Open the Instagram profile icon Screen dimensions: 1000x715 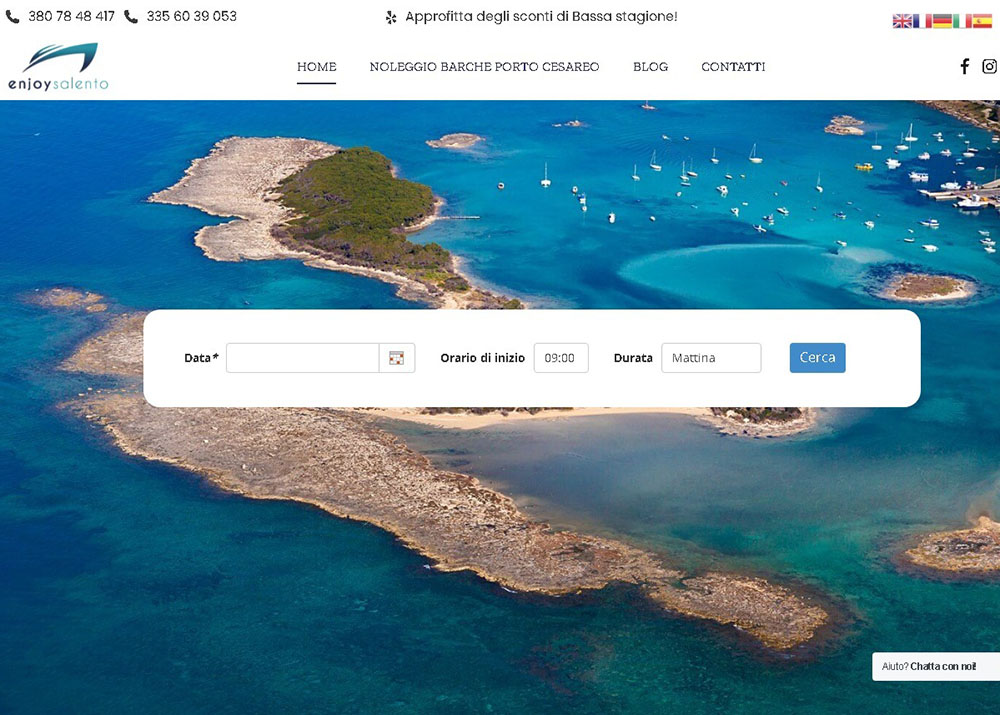pyautogui.click(x=990, y=66)
